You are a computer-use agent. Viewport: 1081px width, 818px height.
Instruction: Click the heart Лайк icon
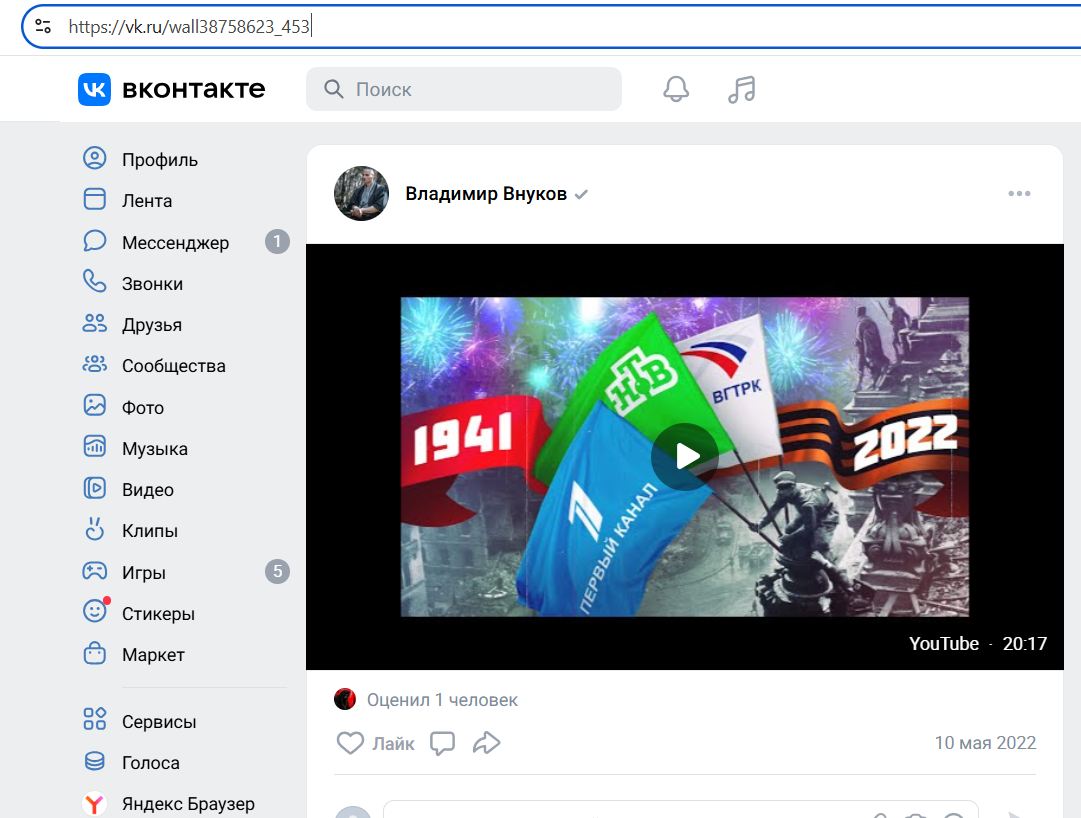(350, 743)
